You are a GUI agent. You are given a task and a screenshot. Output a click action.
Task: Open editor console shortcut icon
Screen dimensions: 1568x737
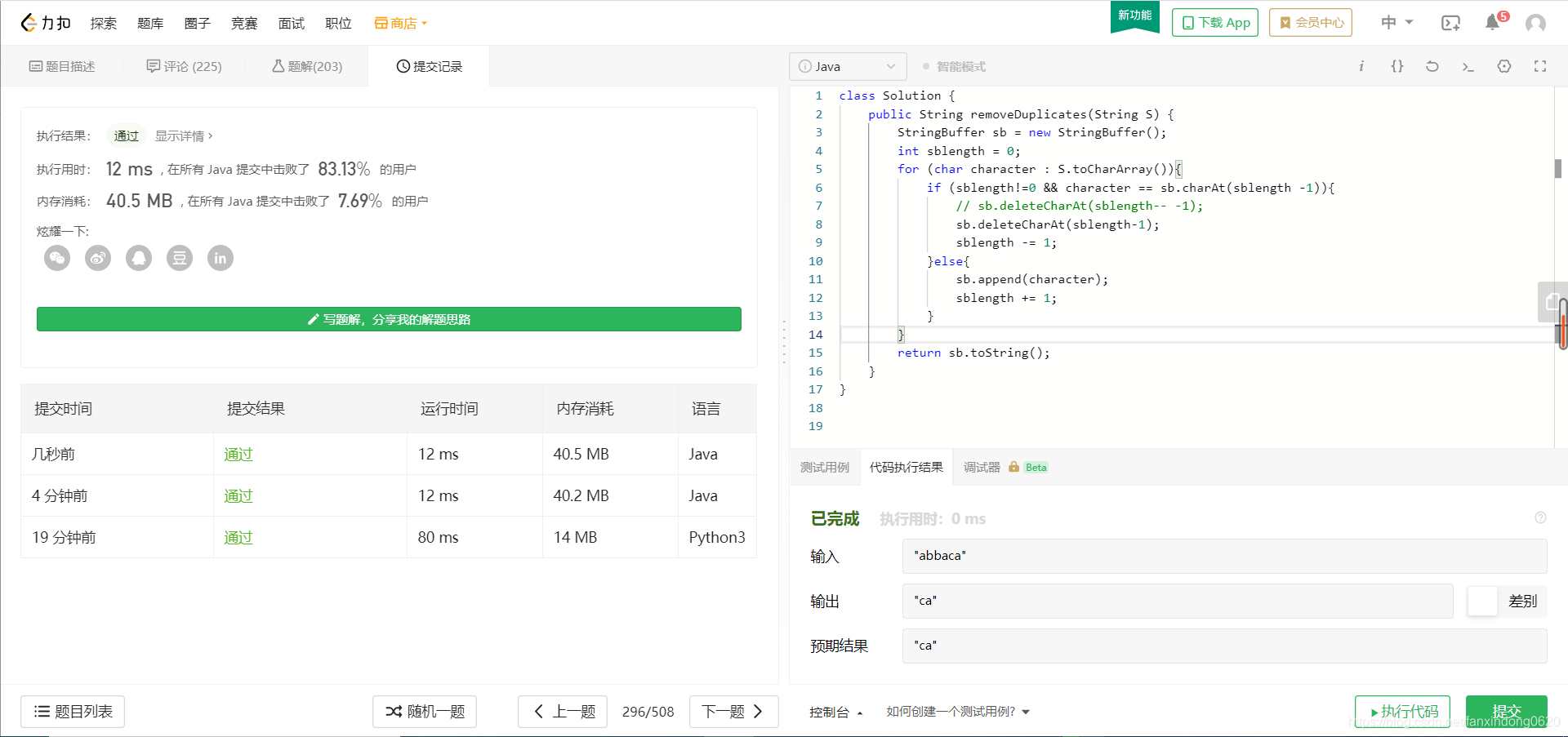pyautogui.click(x=1468, y=66)
